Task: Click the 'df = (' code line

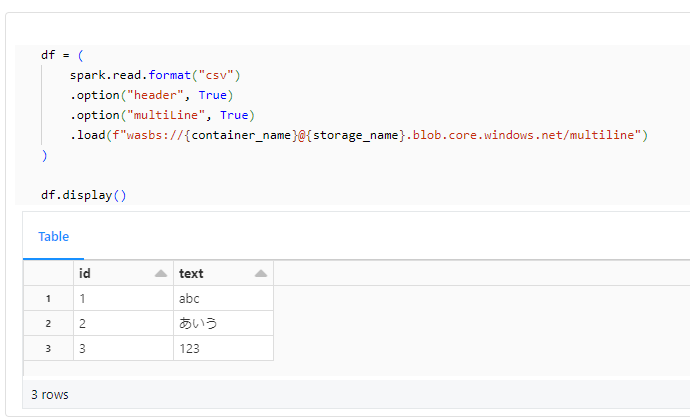Action: 62,55
